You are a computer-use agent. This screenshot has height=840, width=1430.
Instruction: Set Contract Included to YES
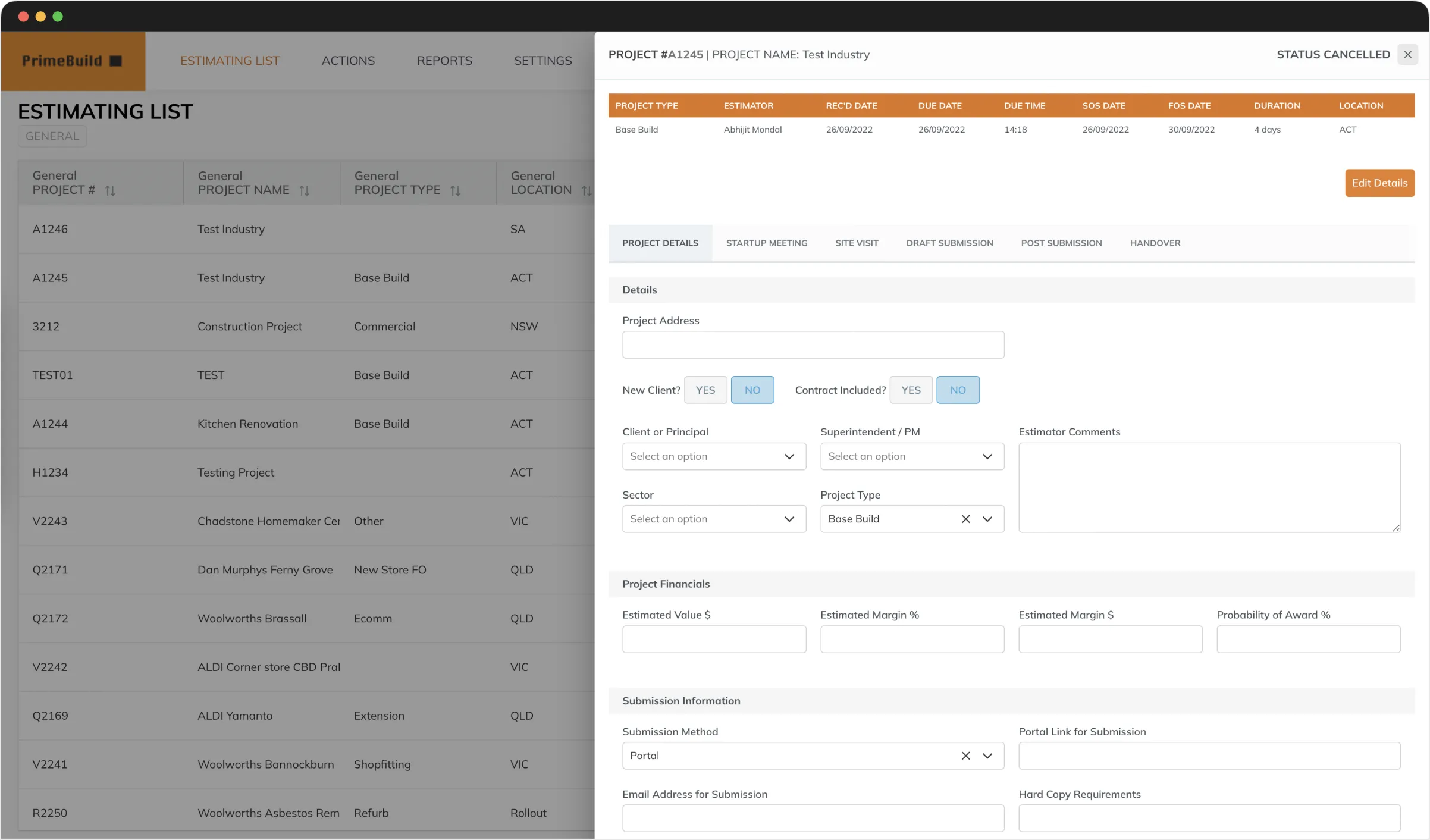[910, 390]
